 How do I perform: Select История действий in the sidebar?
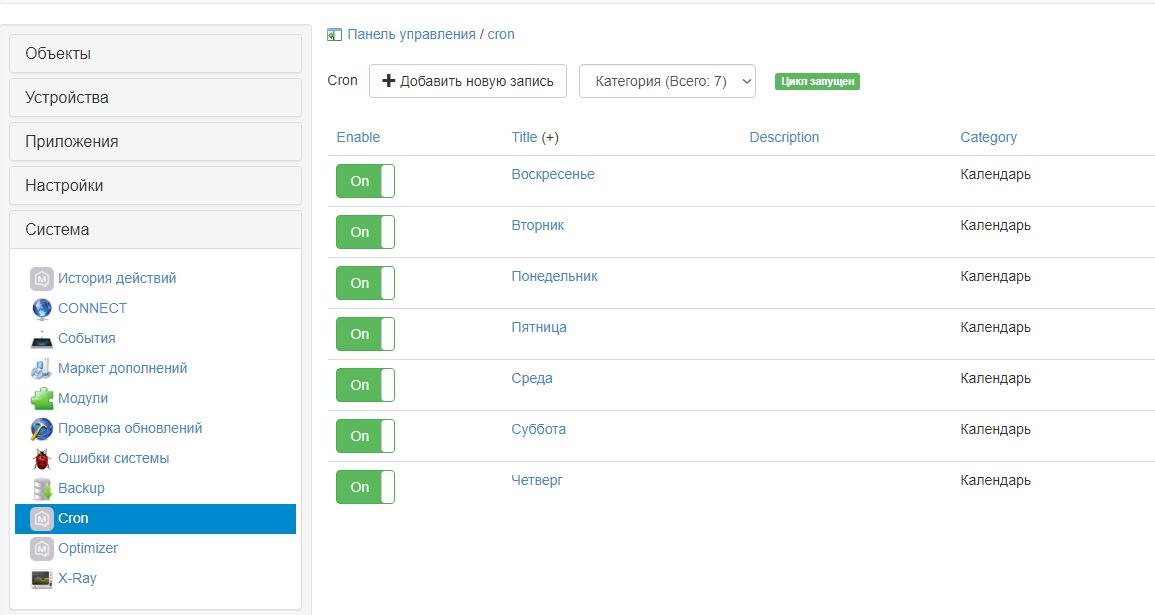click(116, 278)
